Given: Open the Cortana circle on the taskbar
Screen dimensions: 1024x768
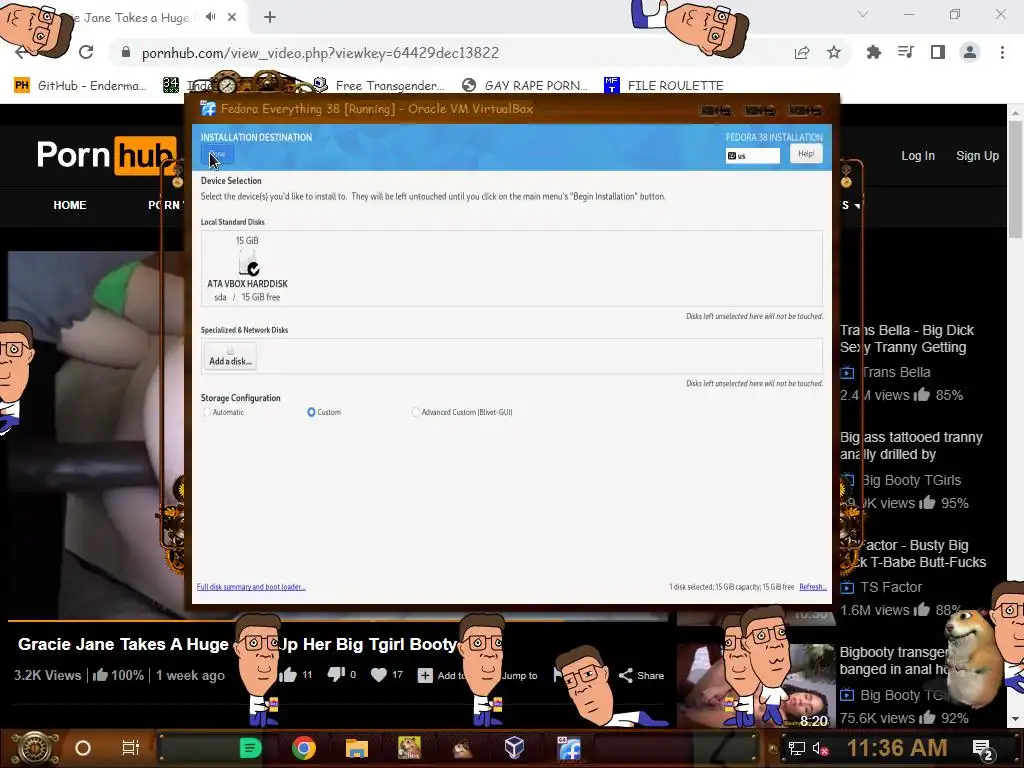Looking at the screenshot, I should click(x=83, y=748).
